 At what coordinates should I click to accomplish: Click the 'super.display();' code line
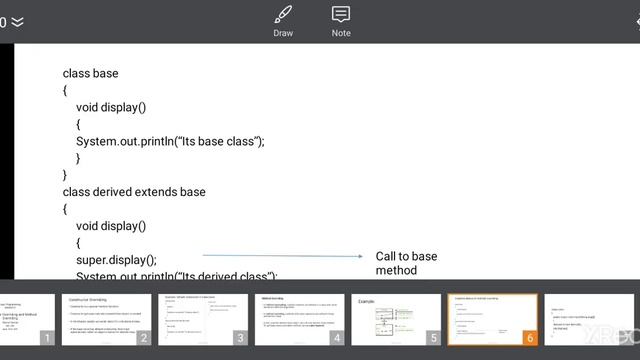116,260
